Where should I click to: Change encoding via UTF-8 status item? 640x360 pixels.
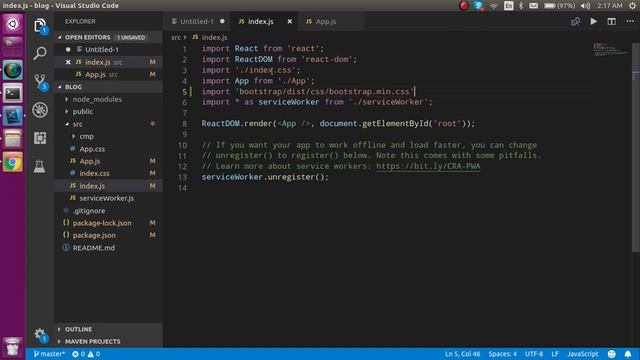[534, 354]
